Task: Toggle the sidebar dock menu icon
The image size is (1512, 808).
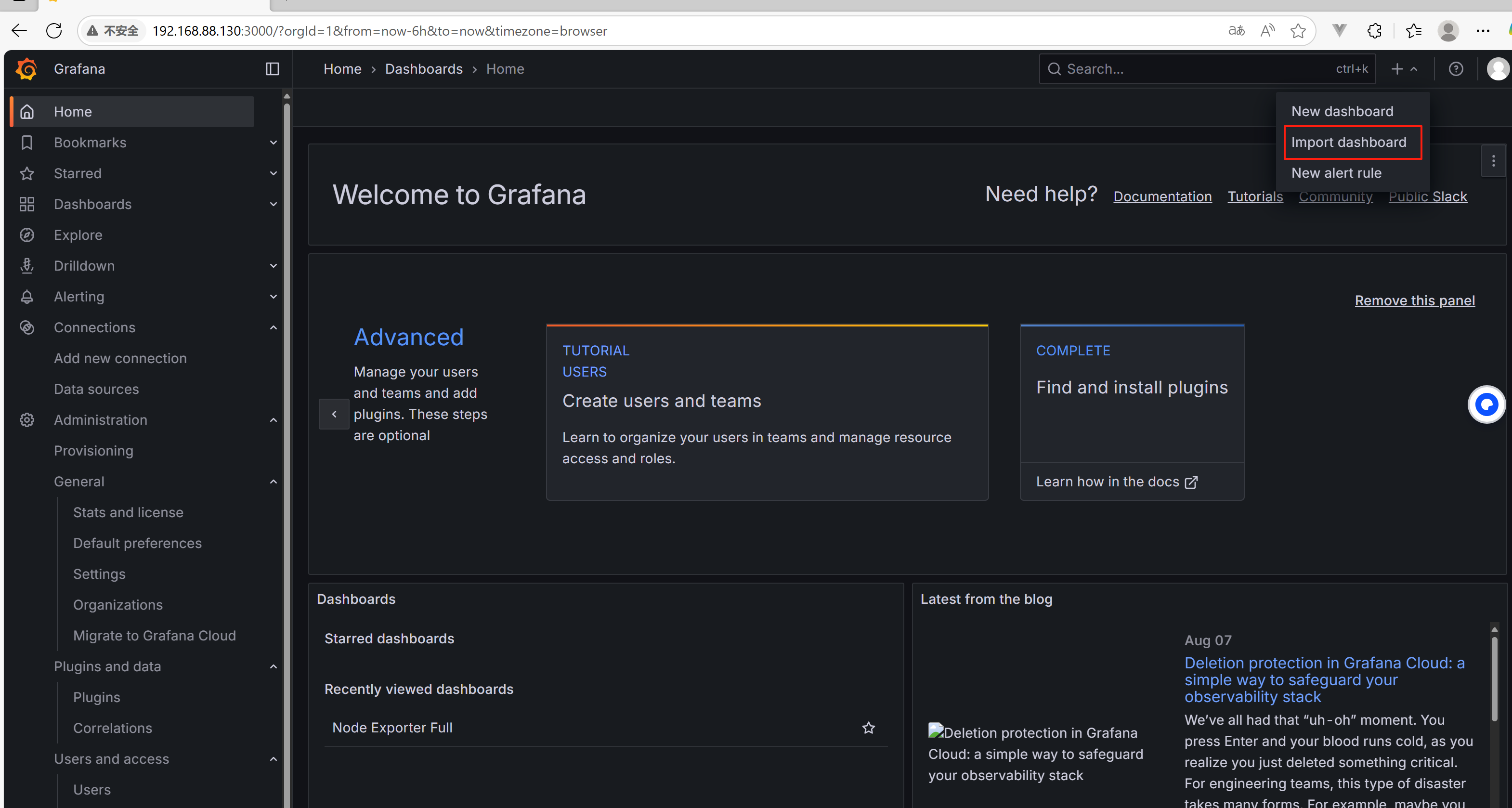Action: (273, 69)
